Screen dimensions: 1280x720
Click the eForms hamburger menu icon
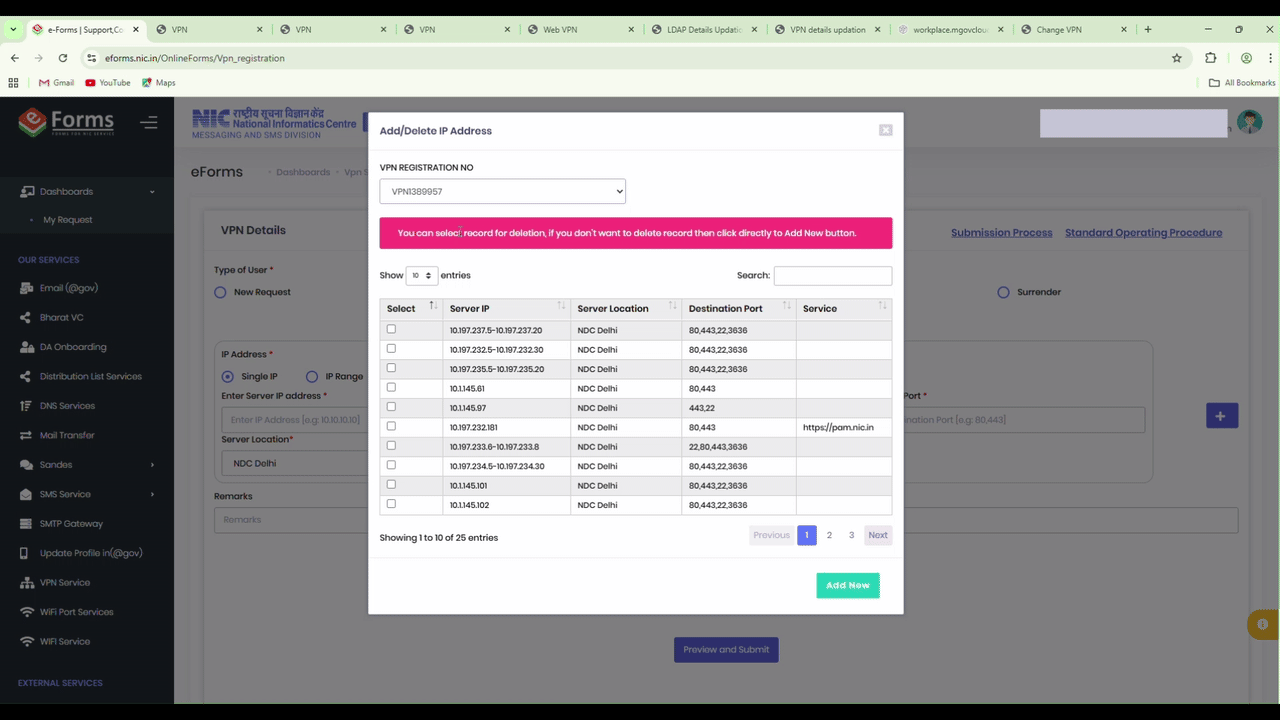click(x=149, y=122)
